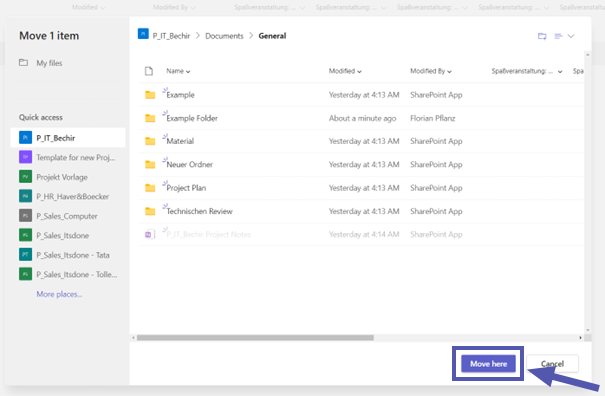Open the Project Plan folder name
This screenshot has width=605, height=396.
186,188
